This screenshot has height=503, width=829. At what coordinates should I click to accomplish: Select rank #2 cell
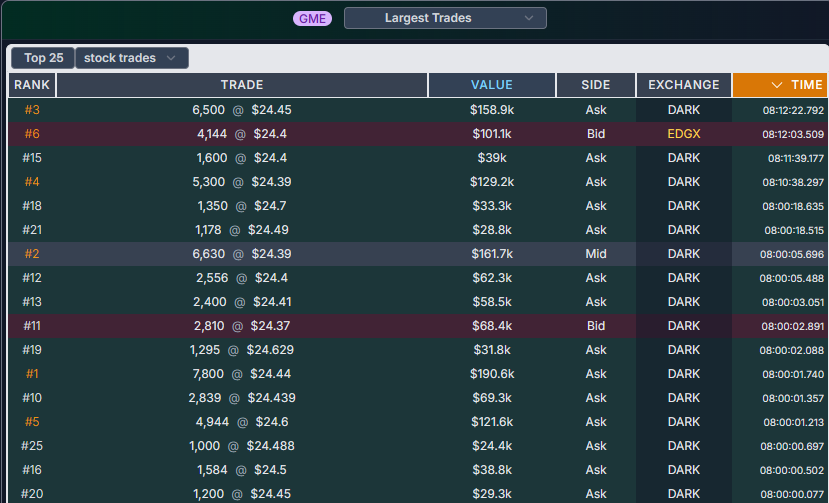pyautogui.click(x=32, y=254)
